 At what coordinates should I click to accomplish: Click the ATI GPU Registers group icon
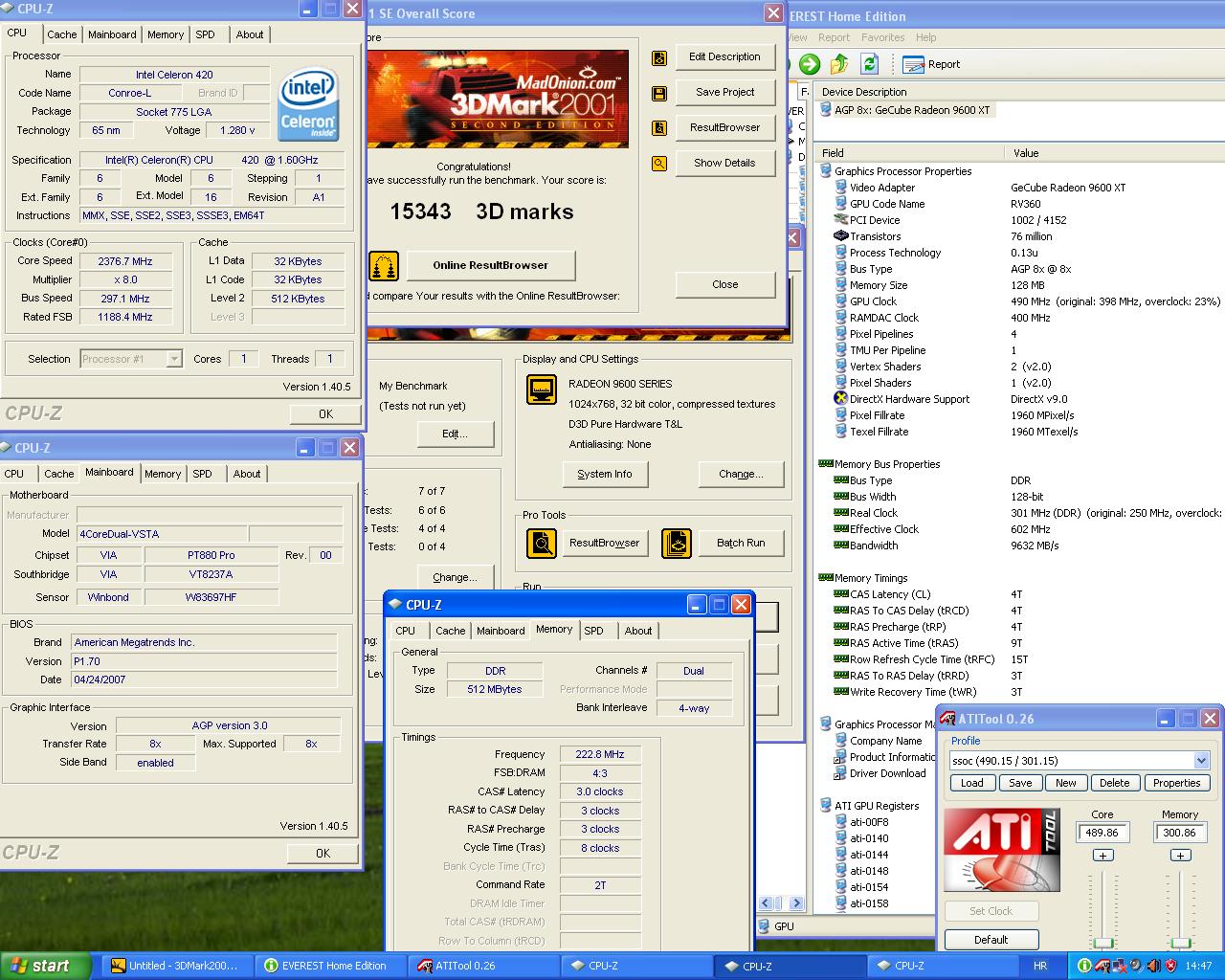(826, 806)
